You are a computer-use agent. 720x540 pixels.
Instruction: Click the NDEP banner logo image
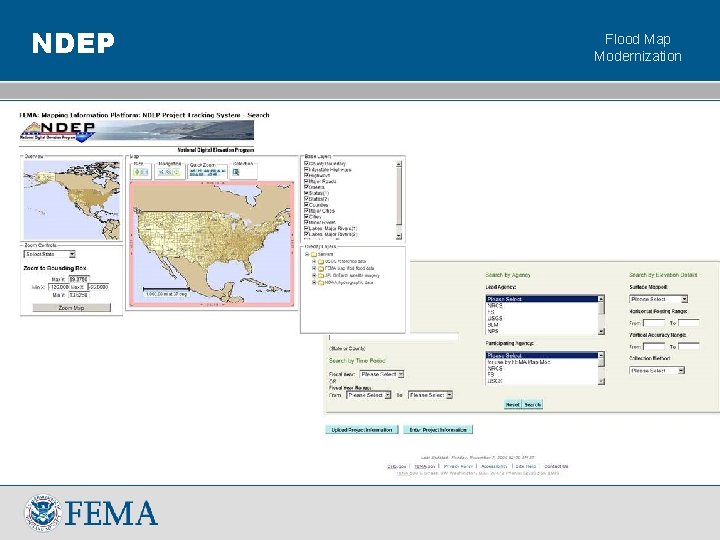(137, 131)
